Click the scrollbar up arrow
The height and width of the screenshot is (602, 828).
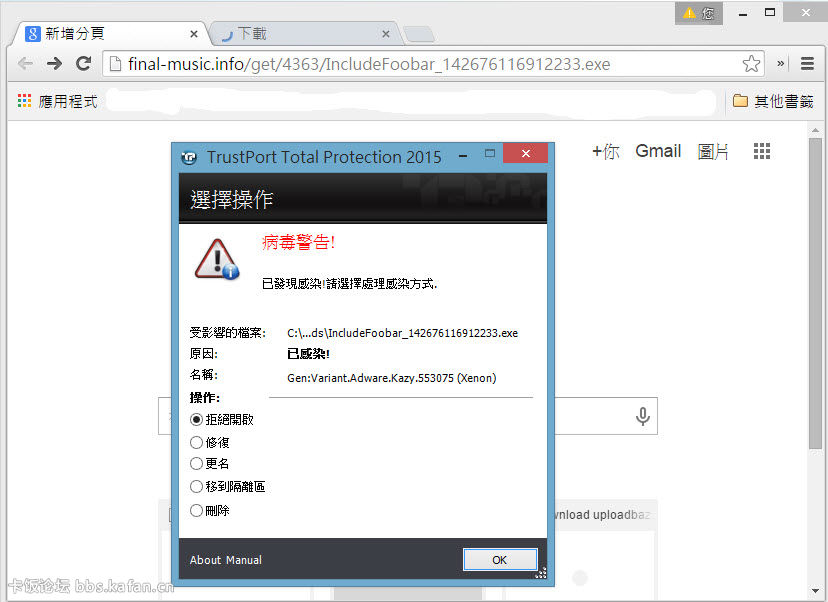tap(815, 129)
